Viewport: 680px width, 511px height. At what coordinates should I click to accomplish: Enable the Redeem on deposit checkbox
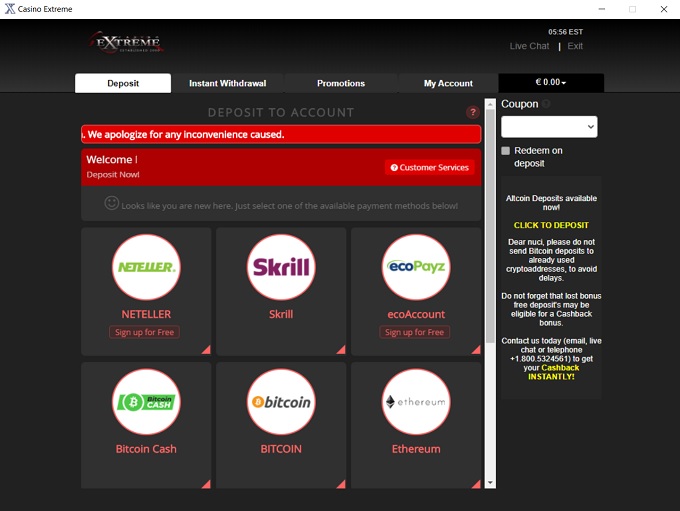pos(506,151)
